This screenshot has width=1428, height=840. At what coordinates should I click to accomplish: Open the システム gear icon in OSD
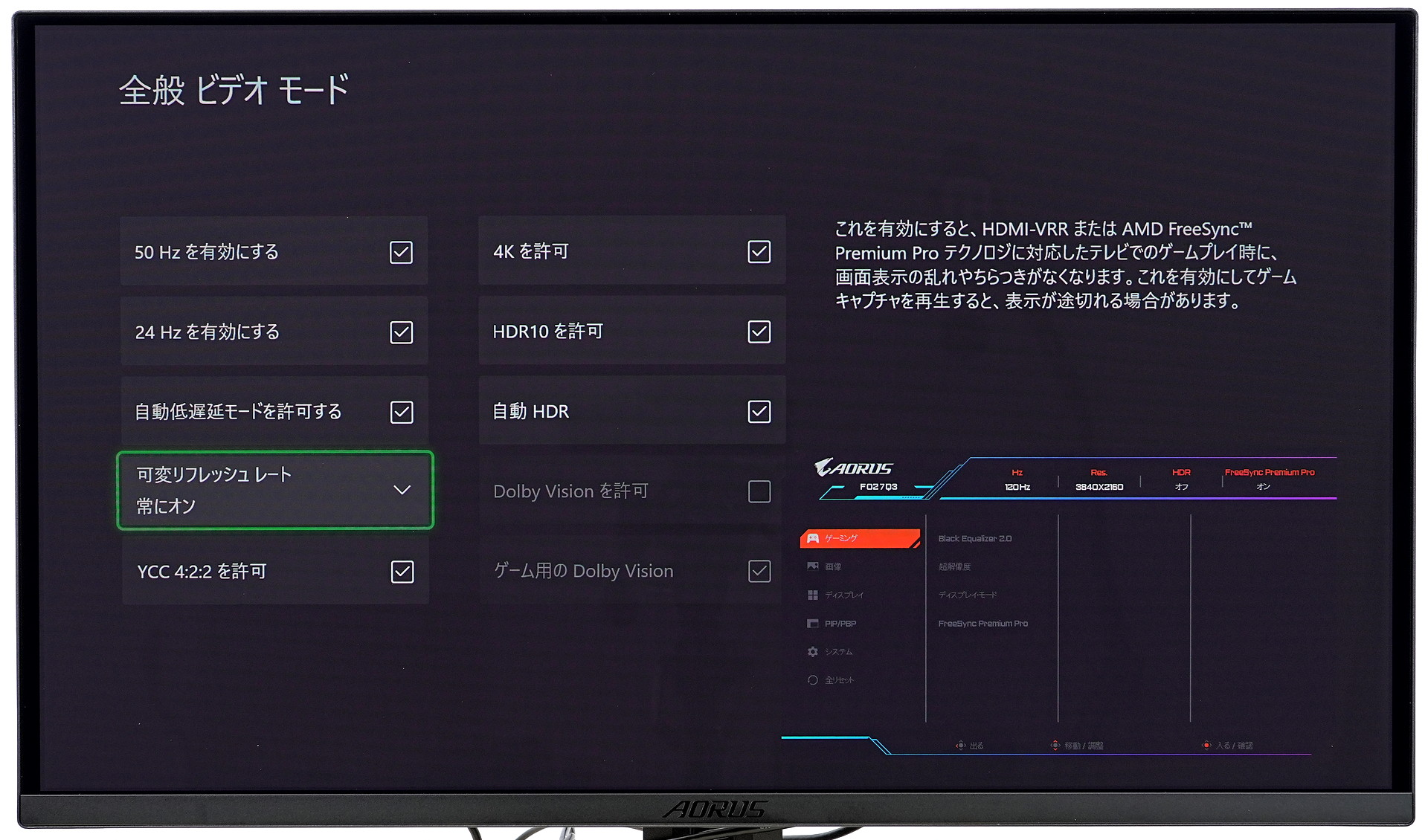click(x=813, y=651)
